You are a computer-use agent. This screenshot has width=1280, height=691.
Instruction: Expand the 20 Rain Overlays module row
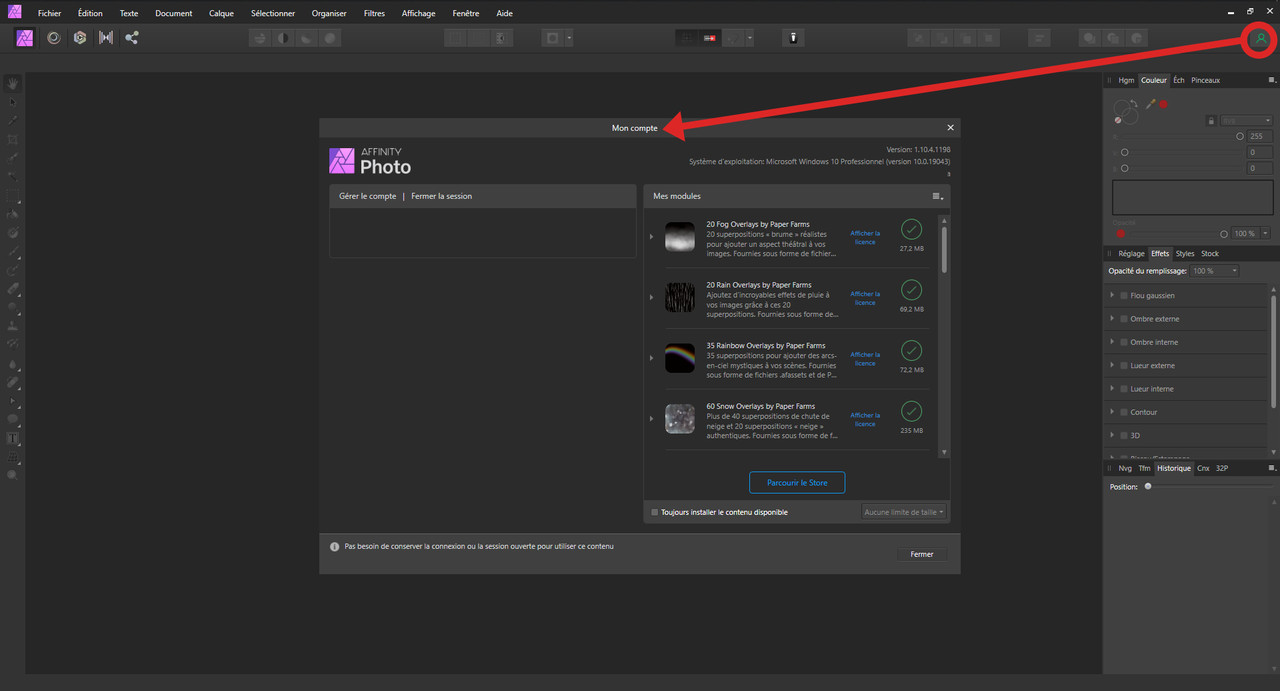coord(651,298)
